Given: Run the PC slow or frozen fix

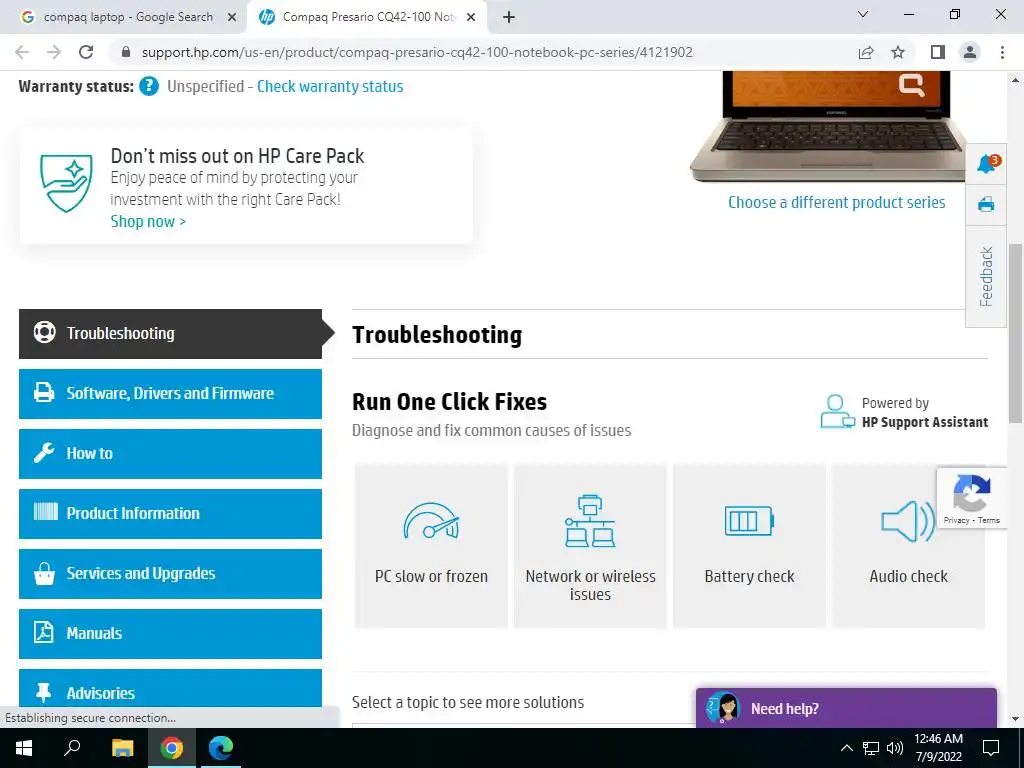Looking at the screenshot, I should click(x=431, y=546).
